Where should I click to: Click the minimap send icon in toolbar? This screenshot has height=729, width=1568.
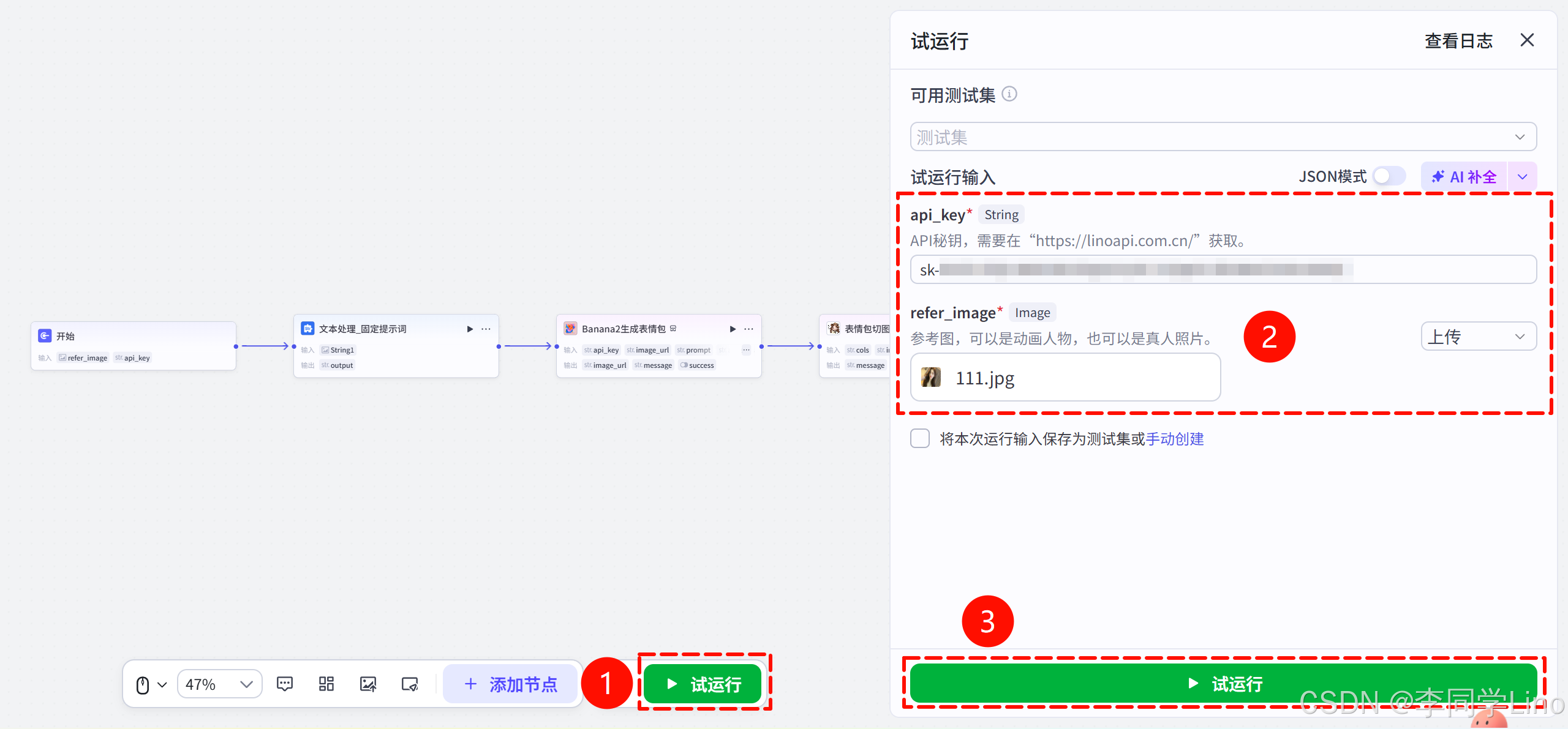(410, 684)
